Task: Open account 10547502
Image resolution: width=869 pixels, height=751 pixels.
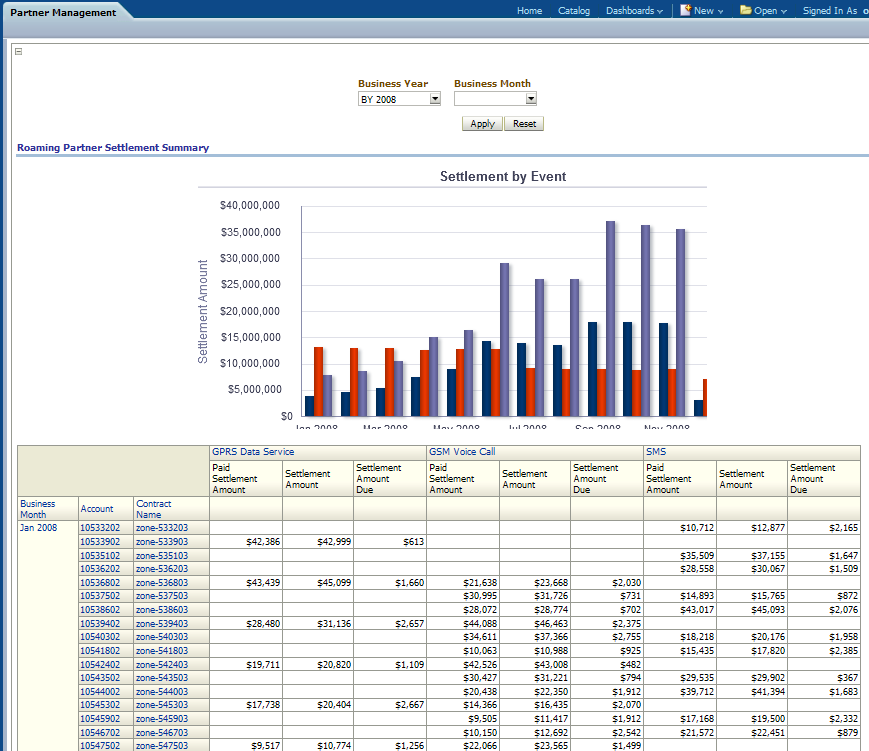Action: [100, 745]
